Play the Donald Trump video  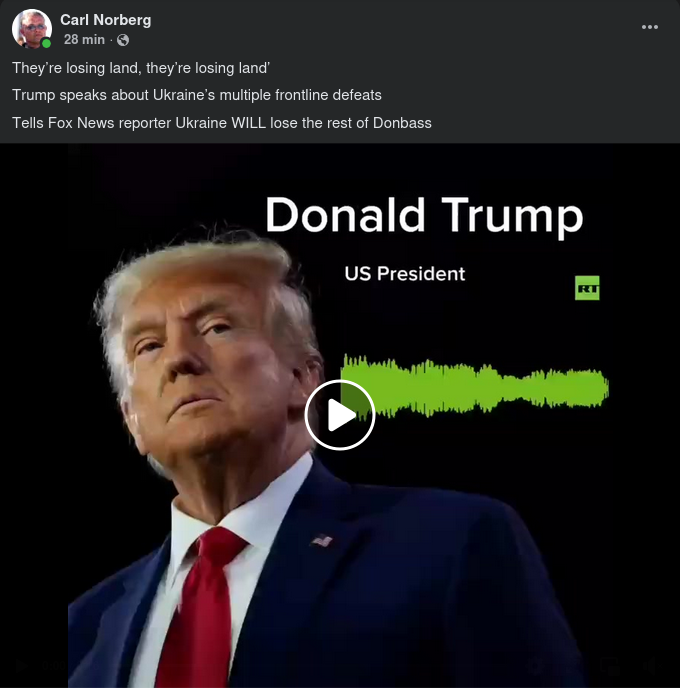point(340,415)
